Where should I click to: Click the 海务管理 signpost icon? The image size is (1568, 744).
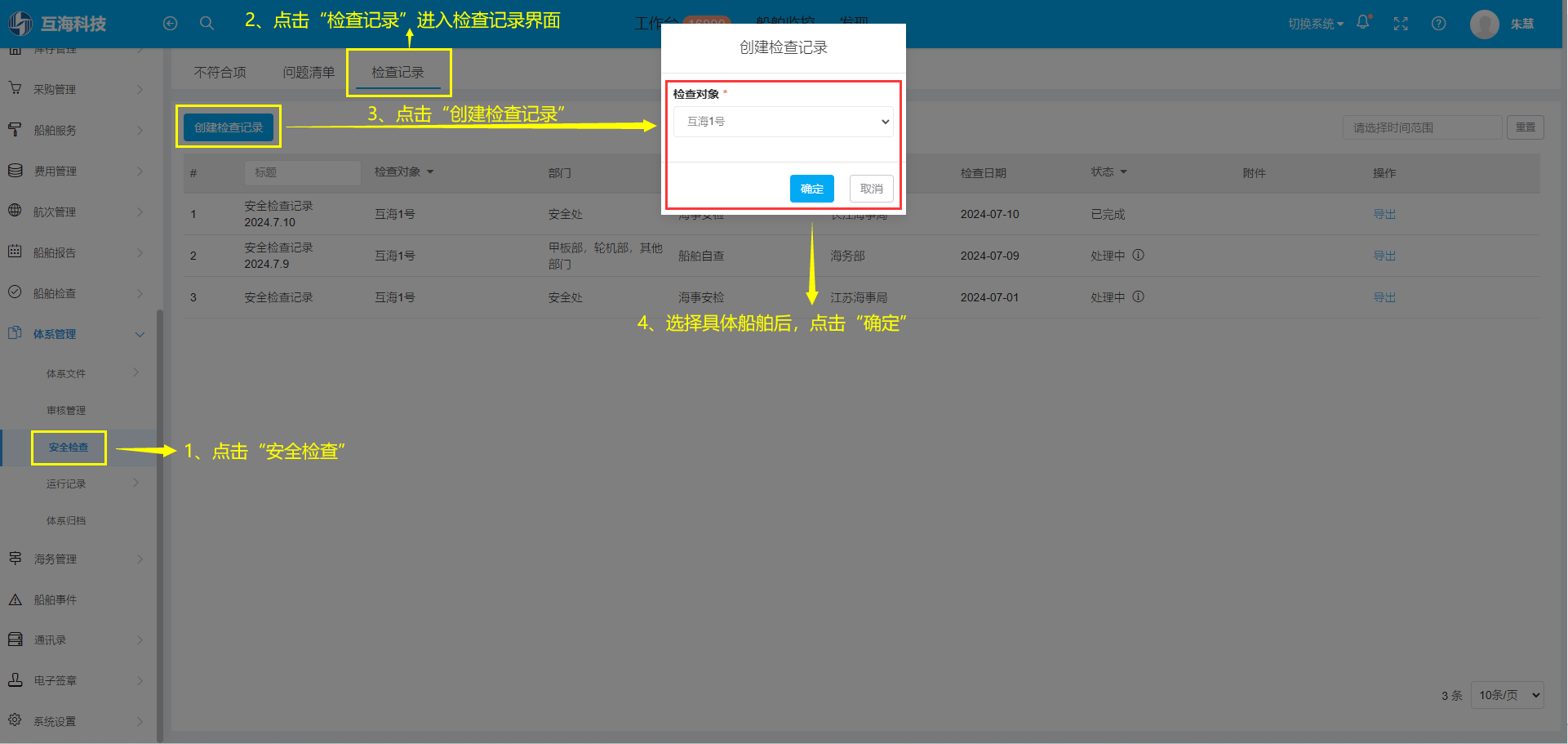(x=15, y=558)
